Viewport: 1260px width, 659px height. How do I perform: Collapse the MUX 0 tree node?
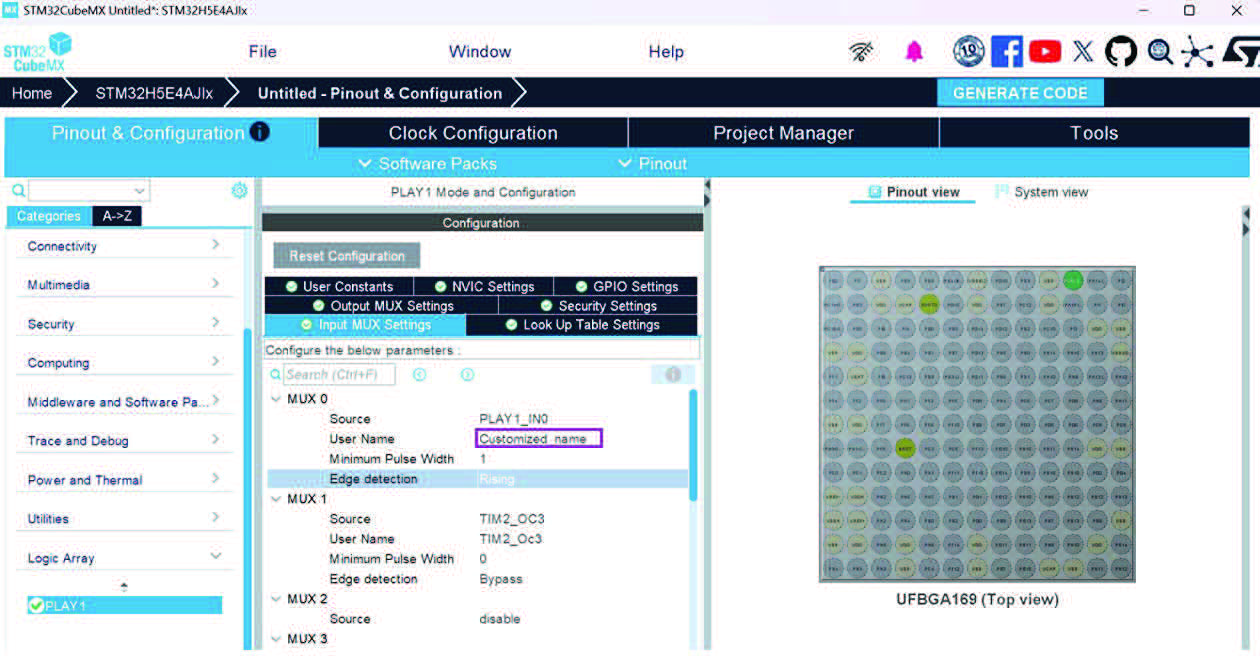pos(276,399)
